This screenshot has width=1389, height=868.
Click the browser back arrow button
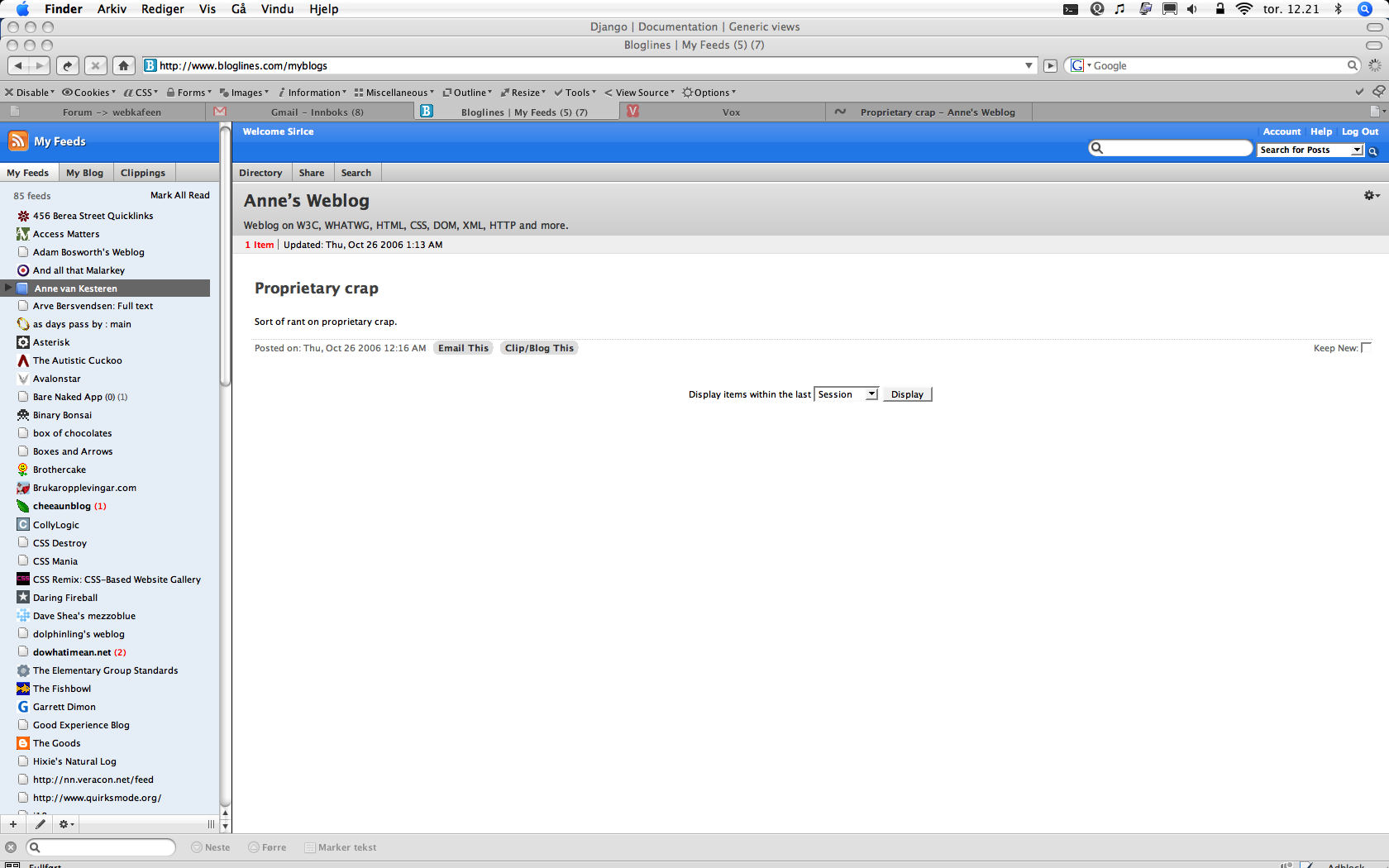coord(18,65)
